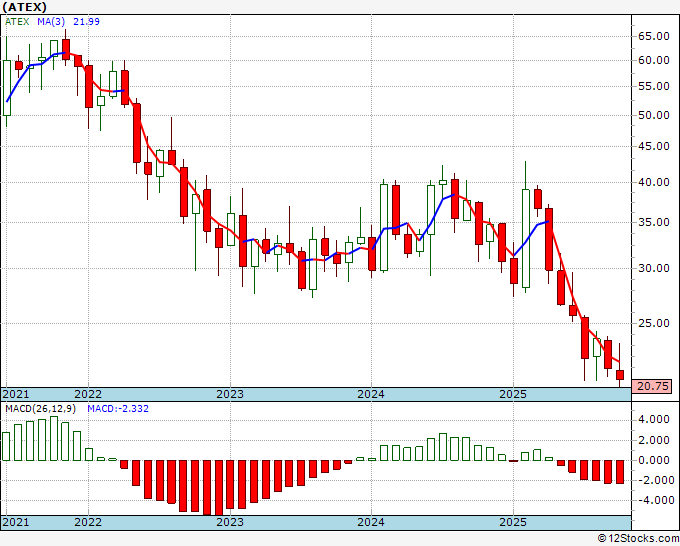This screenshot has width=680, height=546.
Task: Click the 40.00 price axis label
Action: (x=654, y=183)
